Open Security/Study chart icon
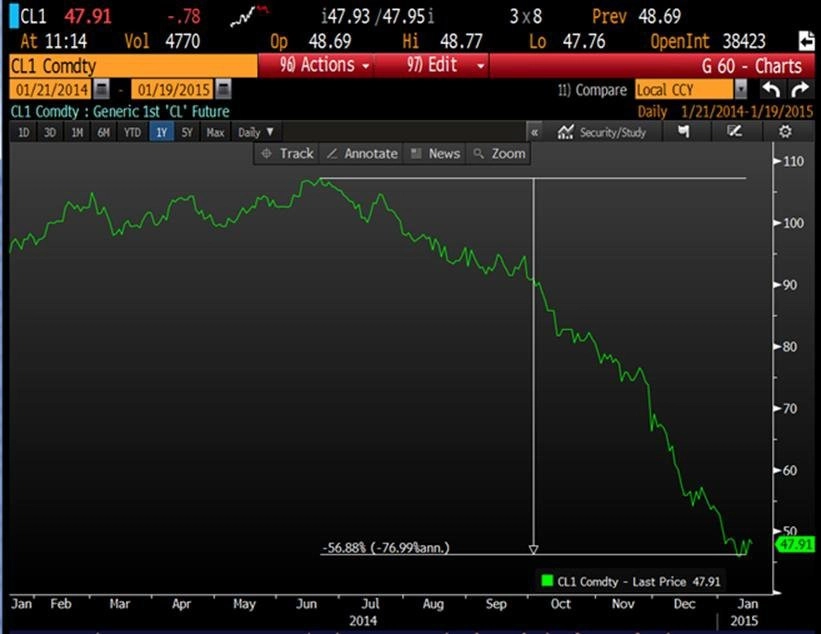This screenshot has width=821, height=634. pos(602,132)
